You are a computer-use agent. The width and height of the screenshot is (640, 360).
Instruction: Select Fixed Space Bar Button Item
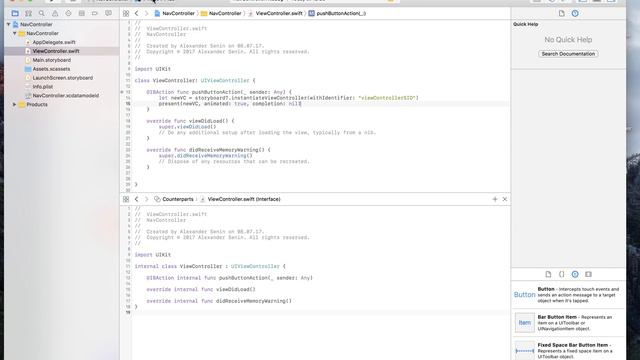point(568,350)
